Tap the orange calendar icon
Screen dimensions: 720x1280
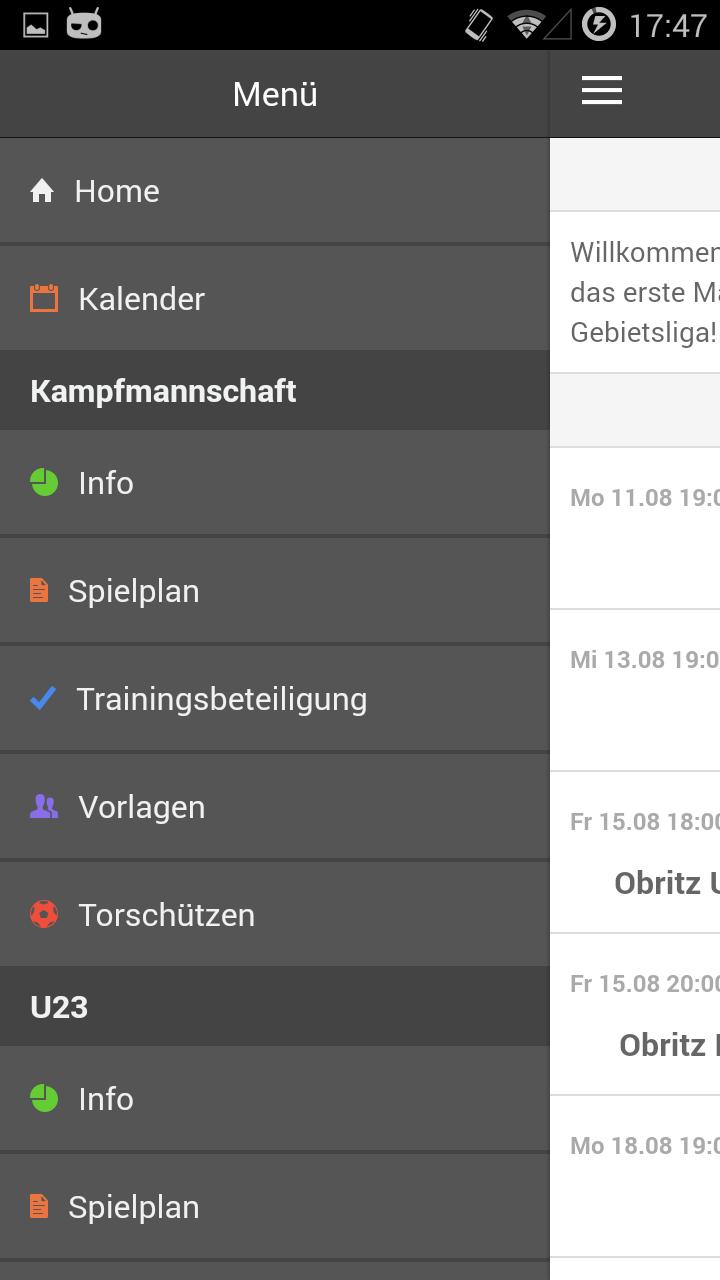coord(44,299)
